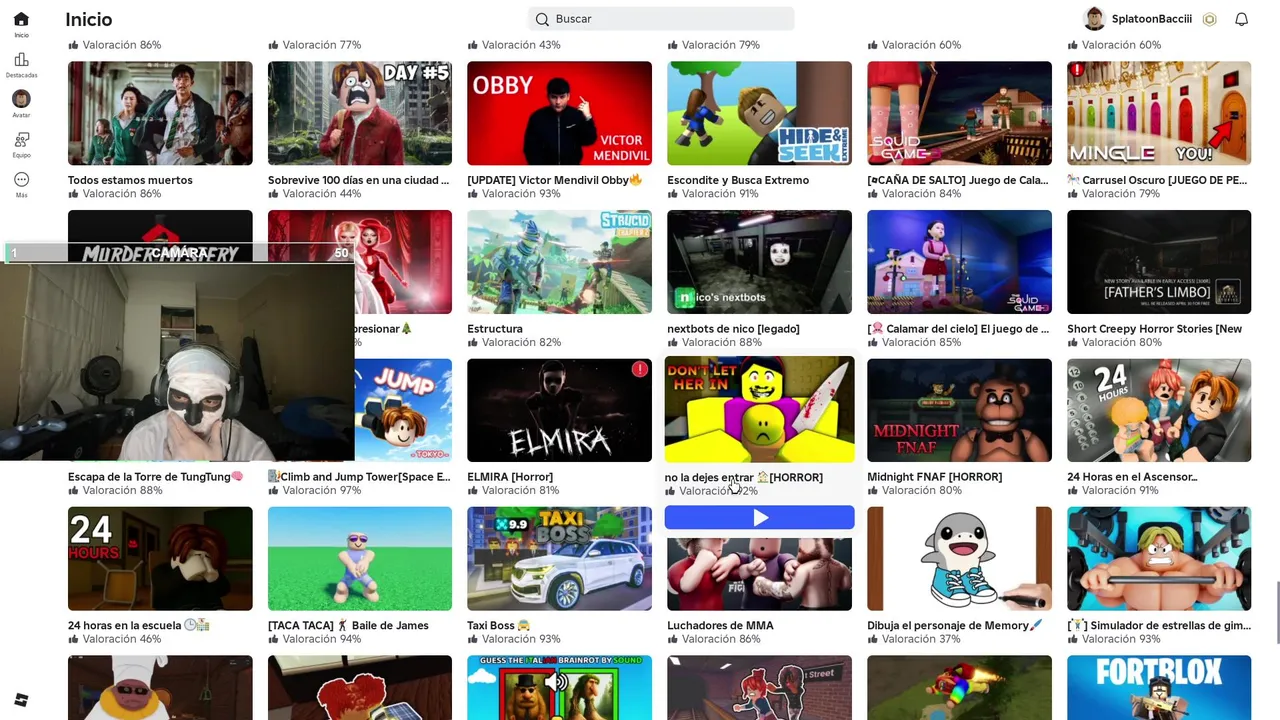Open the Más three-dots sidebar icon
Viewport: 1280px width, 720px height.
pos(21,179)
